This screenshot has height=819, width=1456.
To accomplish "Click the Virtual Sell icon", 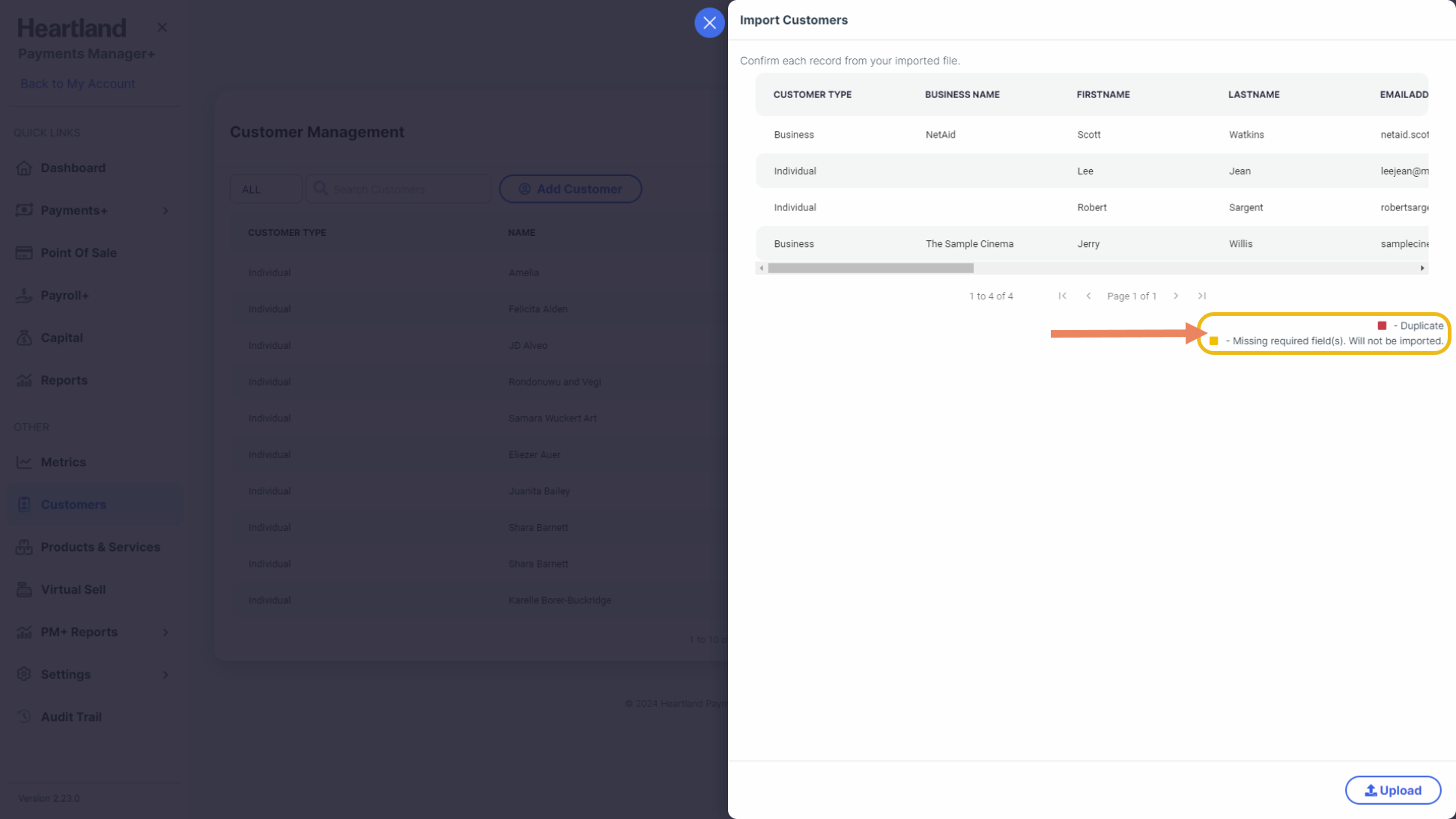I will pos(24,590).
